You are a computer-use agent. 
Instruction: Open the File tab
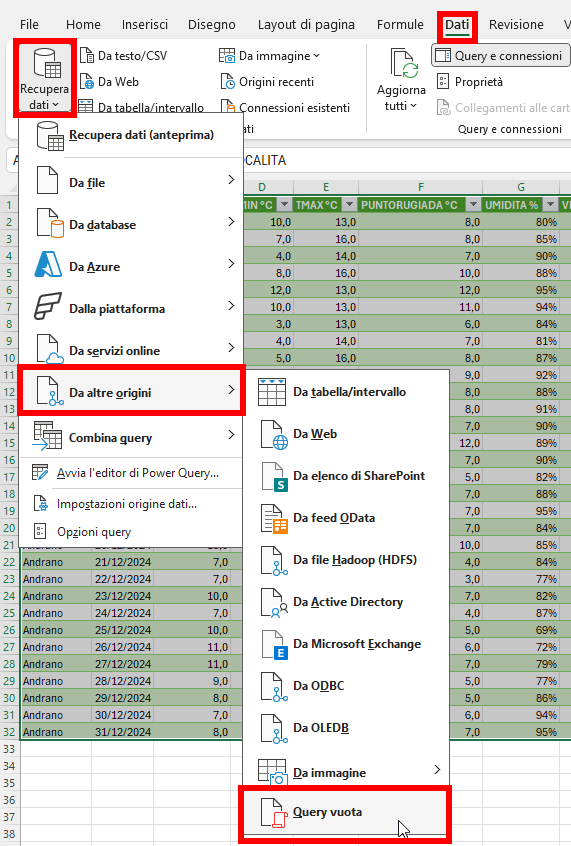(29, 25)
